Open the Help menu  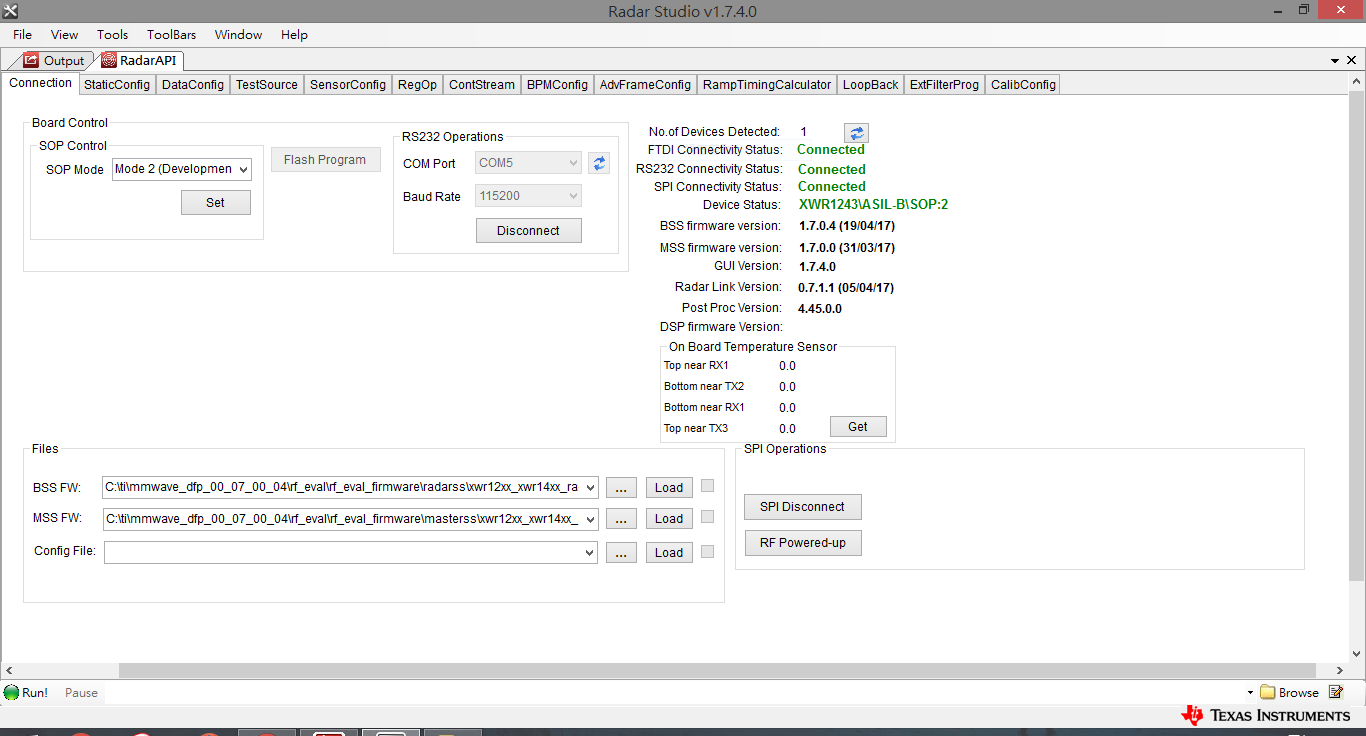pyautogui.click(x=294, y=34)
